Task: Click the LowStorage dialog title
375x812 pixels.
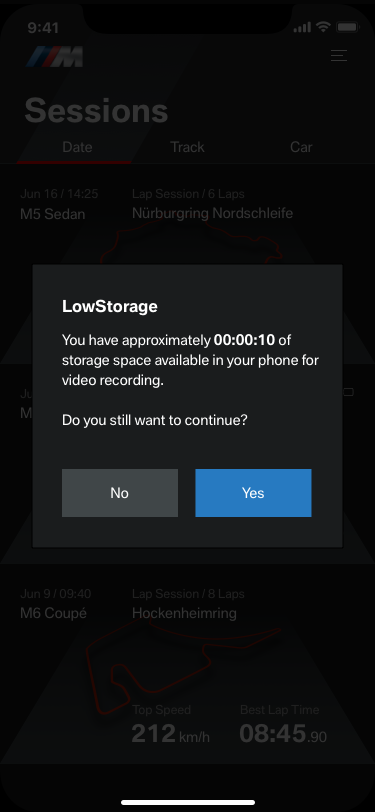Action: (x=110, y=306)
